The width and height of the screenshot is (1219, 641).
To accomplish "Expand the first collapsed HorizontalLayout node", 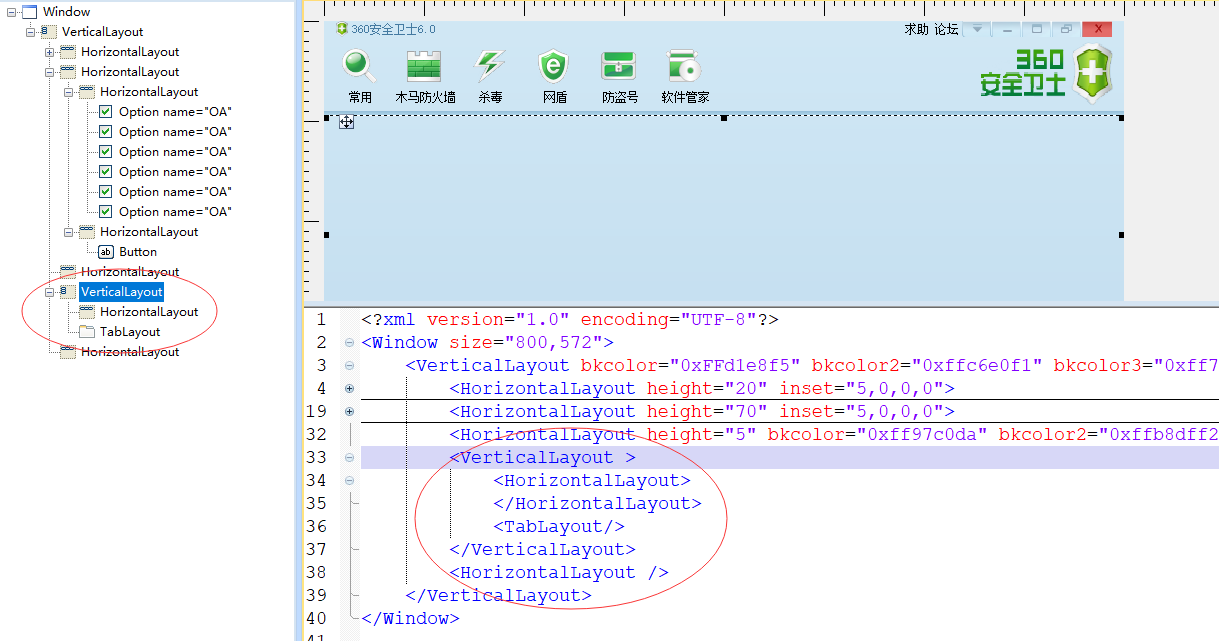I will (x=49, y=51).
